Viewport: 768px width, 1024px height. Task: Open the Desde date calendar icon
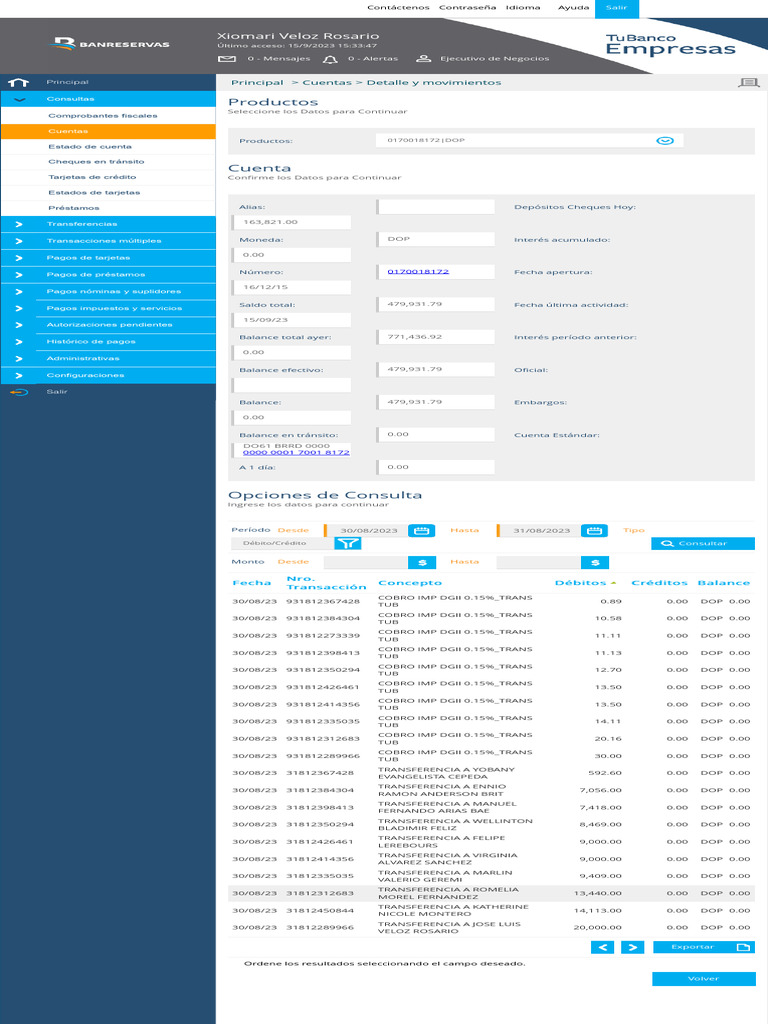coord(421,530)
